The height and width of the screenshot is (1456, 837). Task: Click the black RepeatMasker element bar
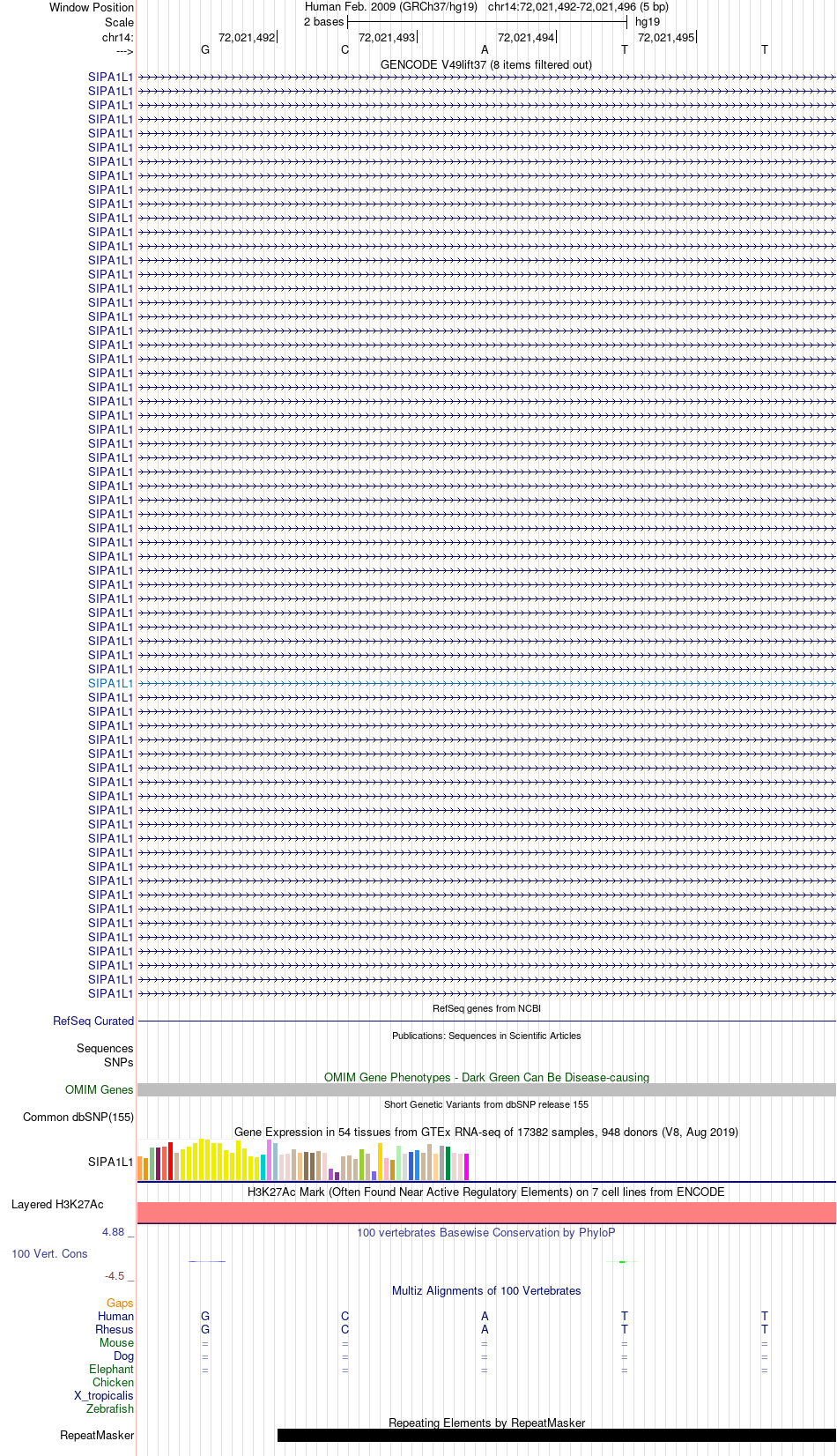[x=557, y=1435]
